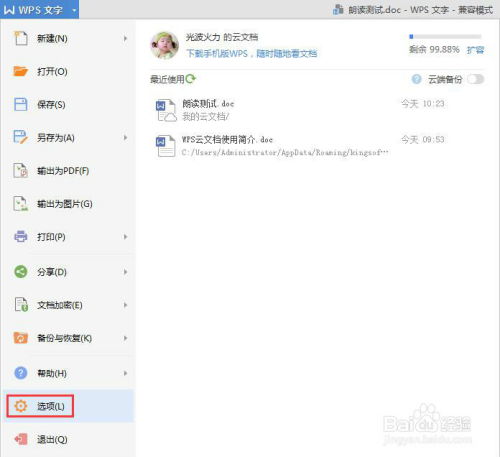Expand the 分享(D) submenu arrow
Image resolution: width=500 pixels, height=457 pixels.
pos(125,272)
